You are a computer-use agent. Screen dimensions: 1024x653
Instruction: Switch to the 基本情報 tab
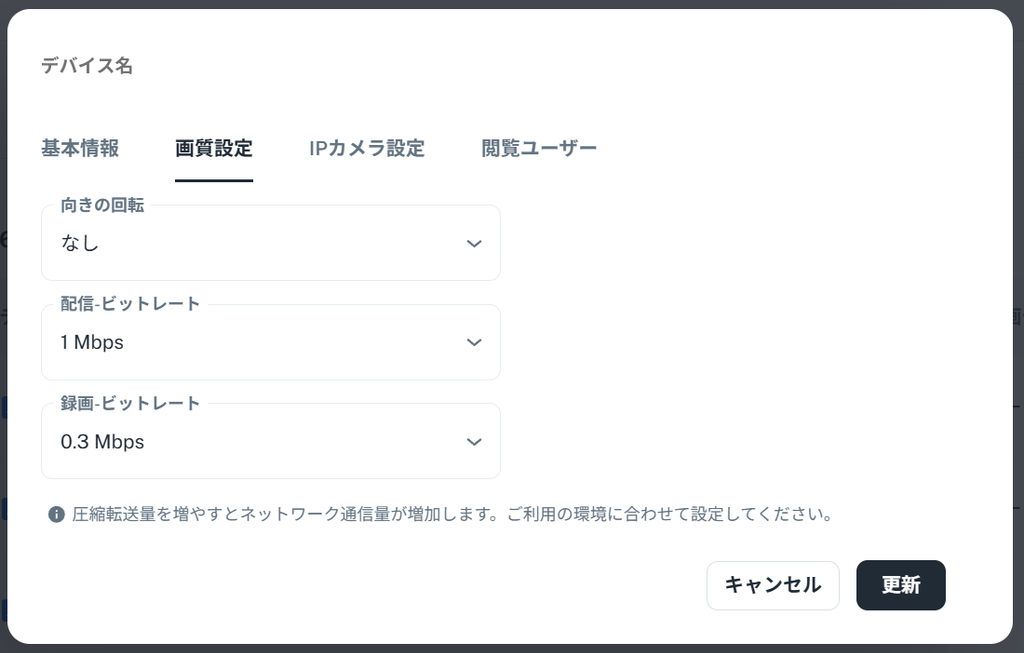(80, 148)
